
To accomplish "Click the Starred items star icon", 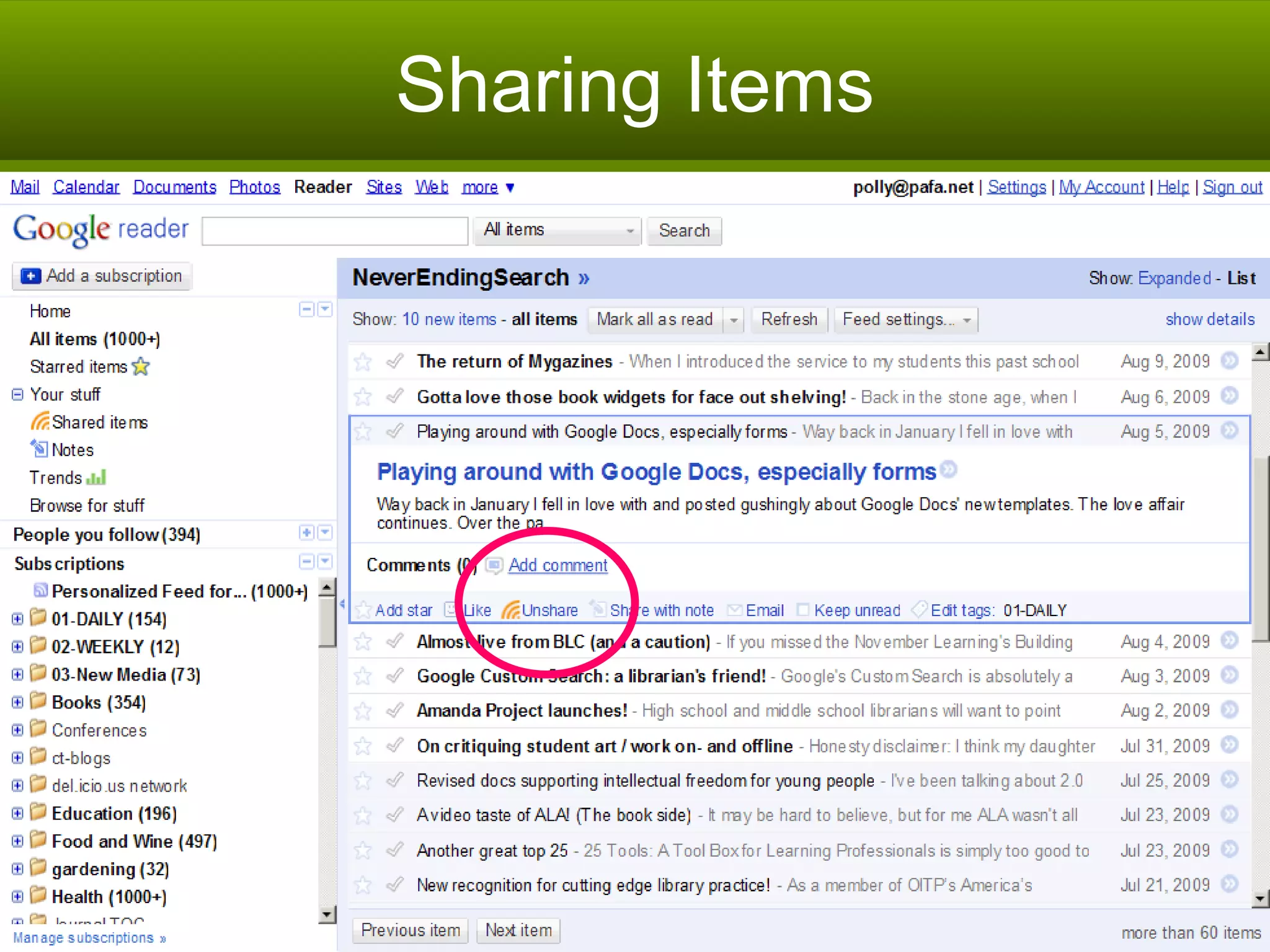I will [141, 366].
